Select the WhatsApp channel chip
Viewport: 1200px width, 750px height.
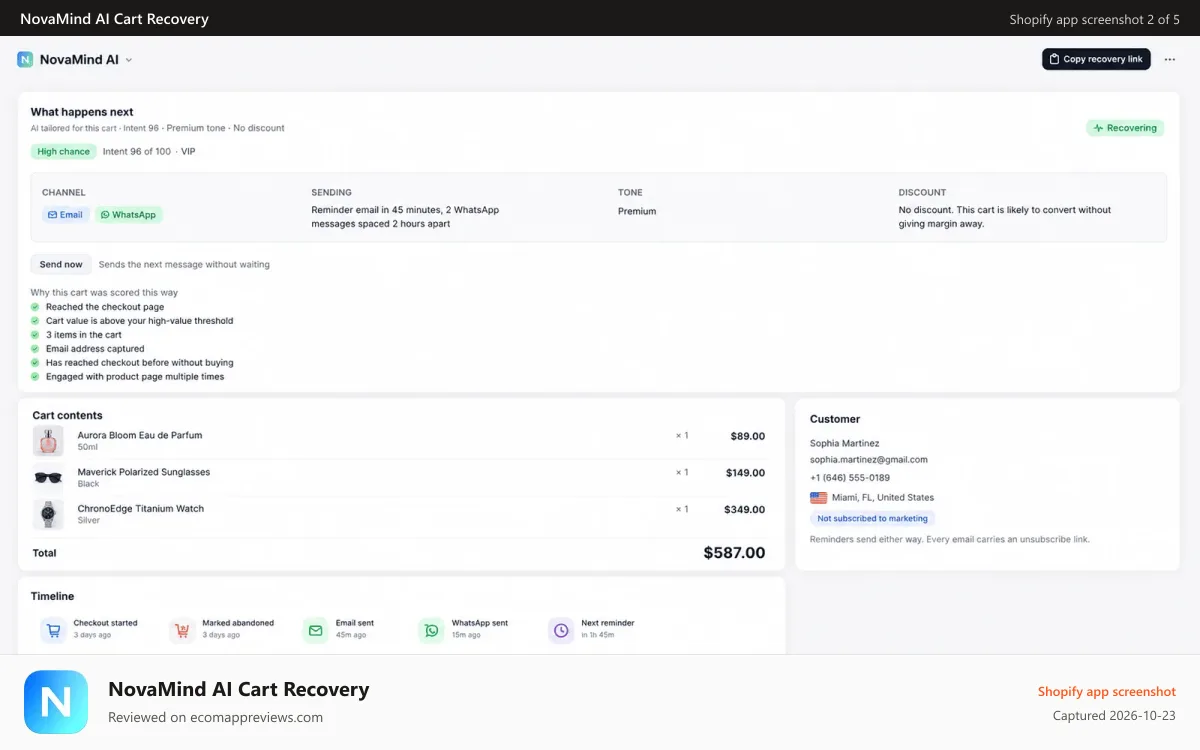pyautogui.click(x=128, y=215)
